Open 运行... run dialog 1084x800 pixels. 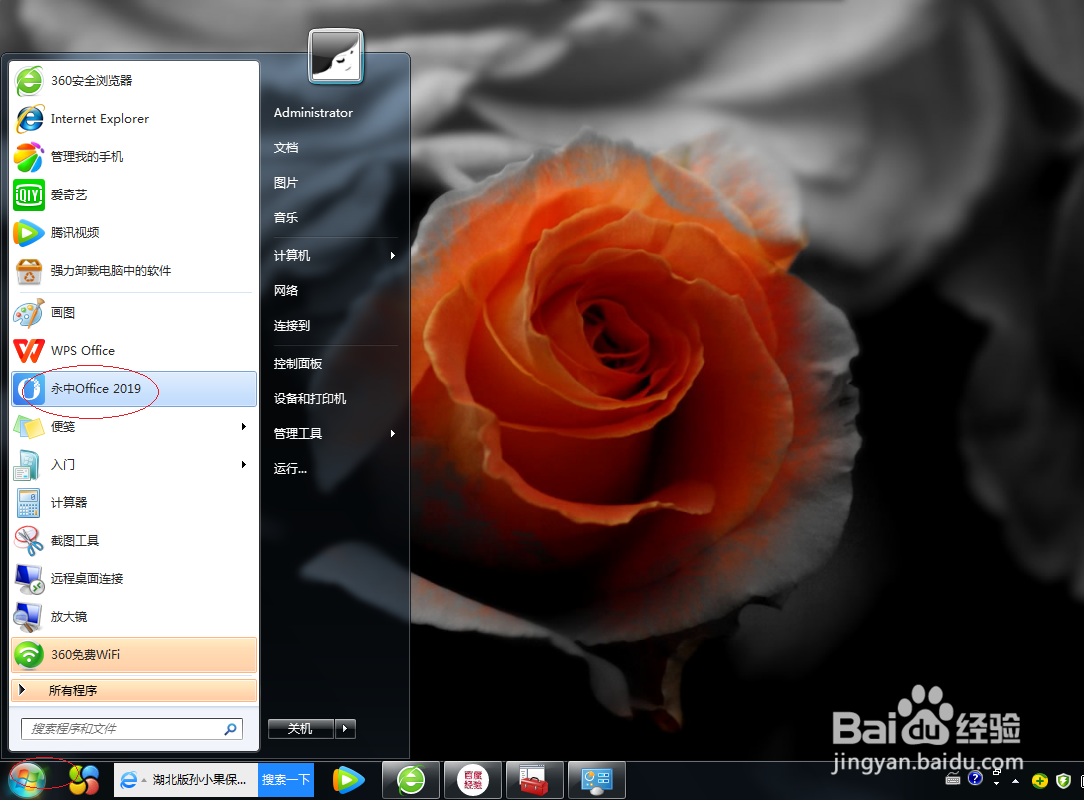pos(290,469)
